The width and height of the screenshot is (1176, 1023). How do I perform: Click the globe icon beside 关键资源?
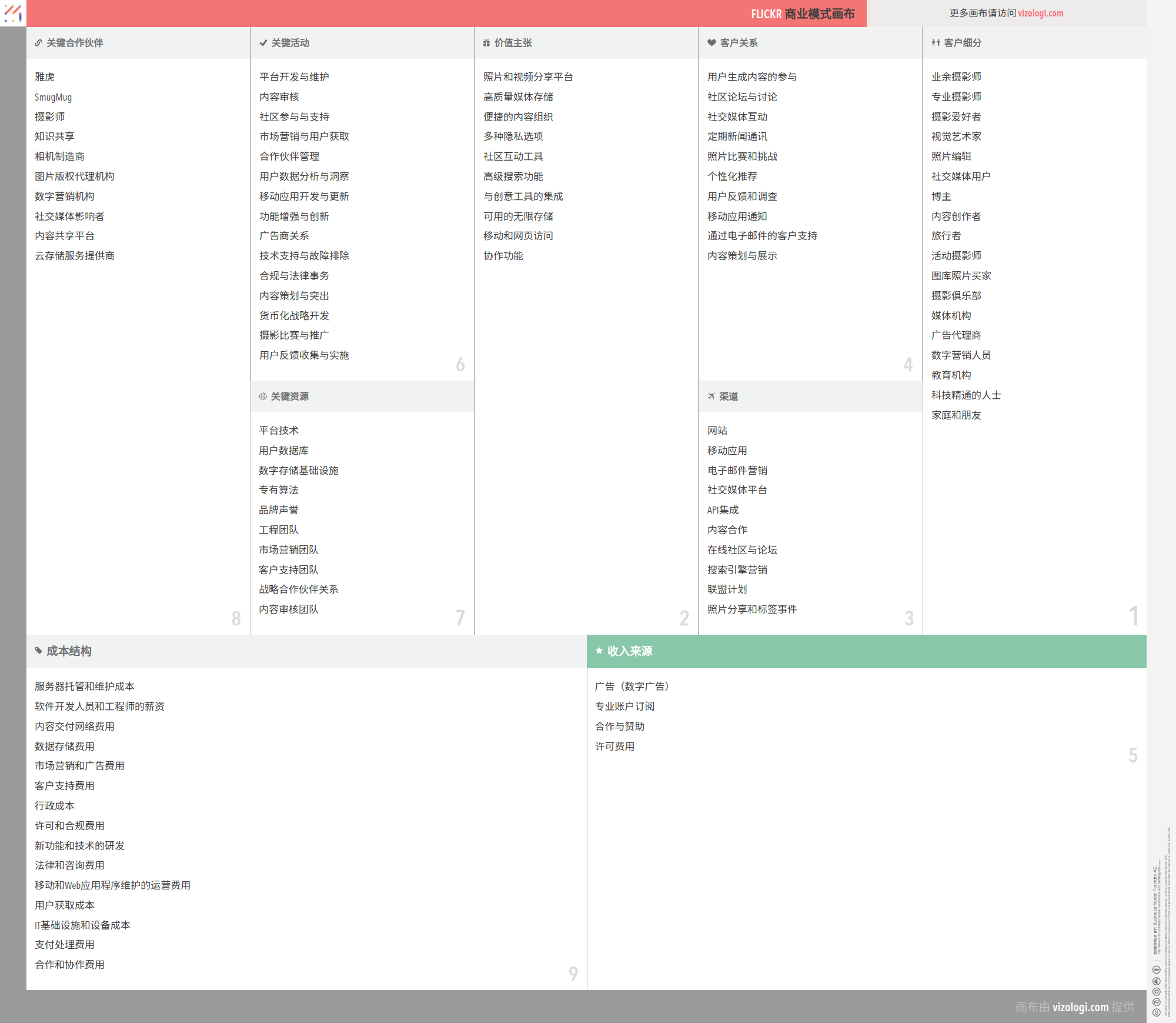pos(263,396)
